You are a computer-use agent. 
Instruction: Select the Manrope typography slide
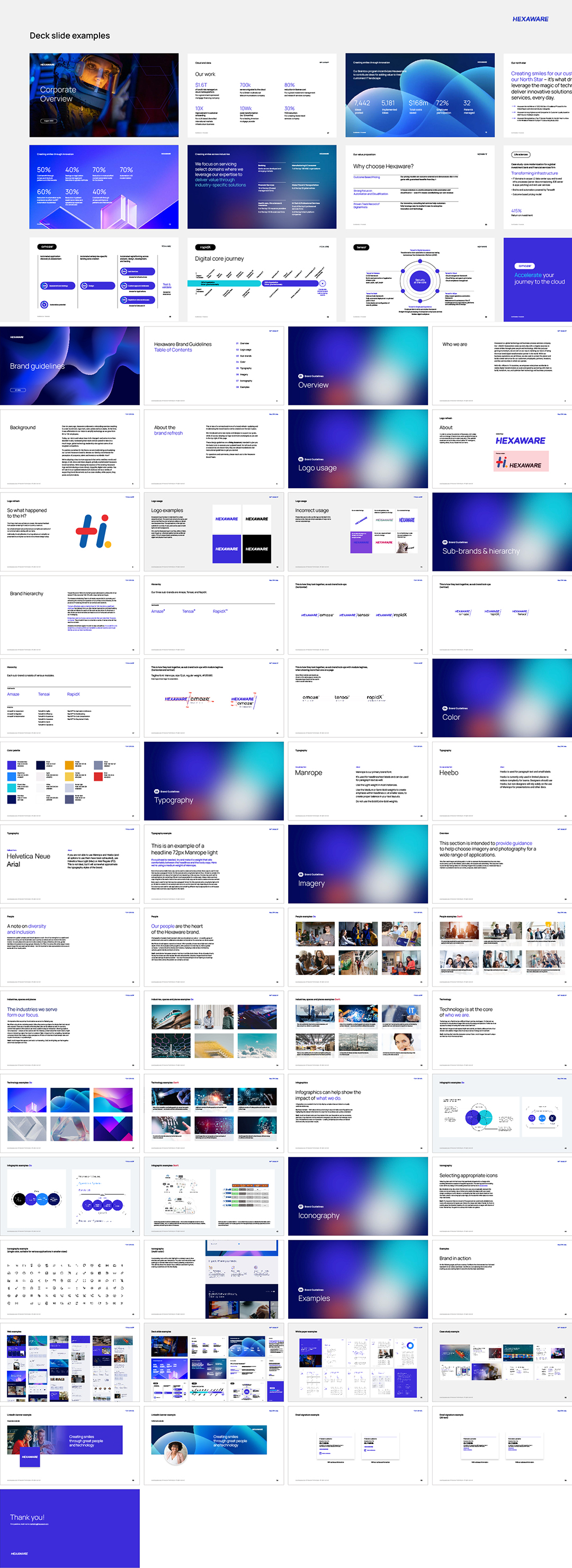[358, 781]
